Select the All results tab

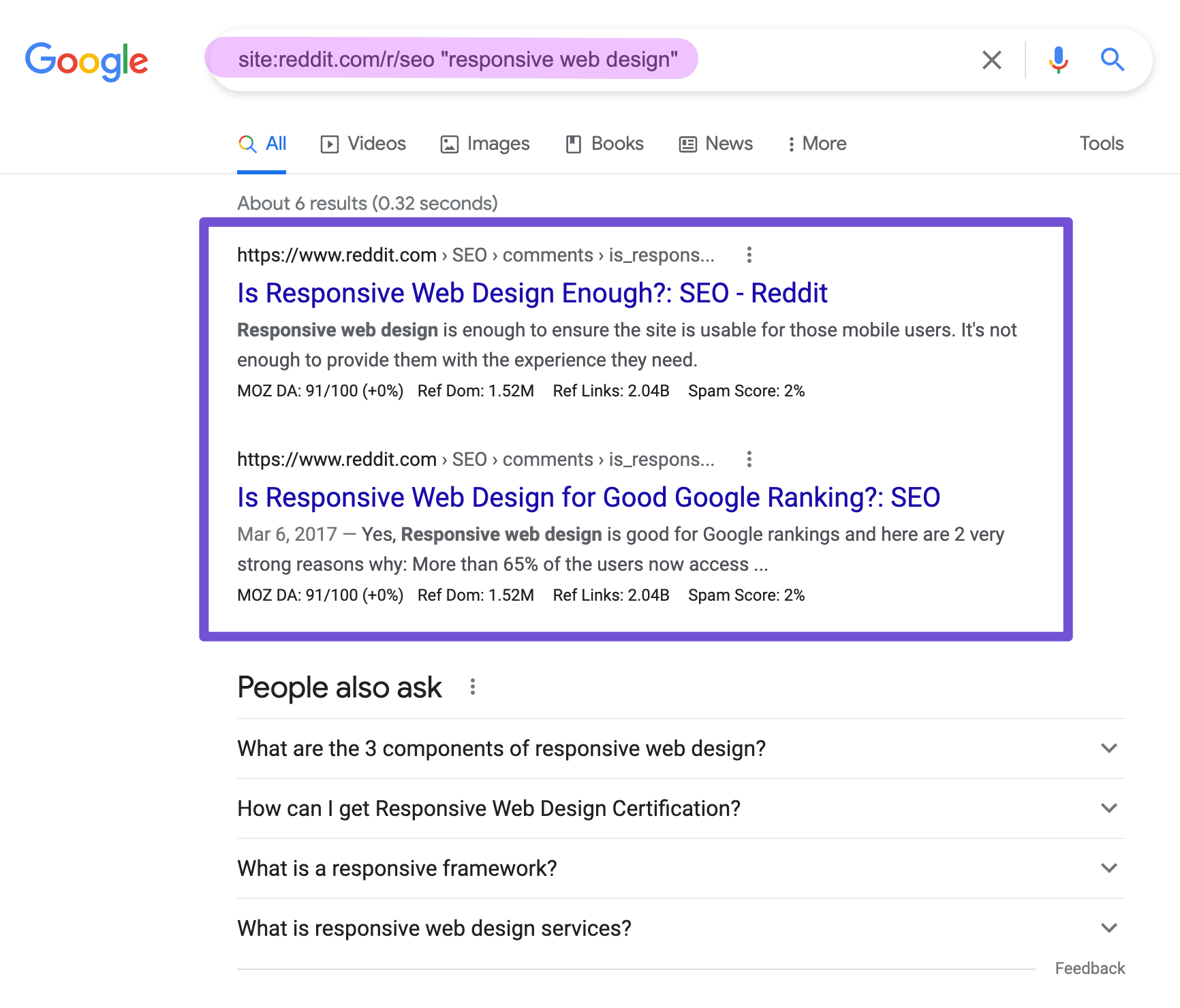[x=262, y=144]
